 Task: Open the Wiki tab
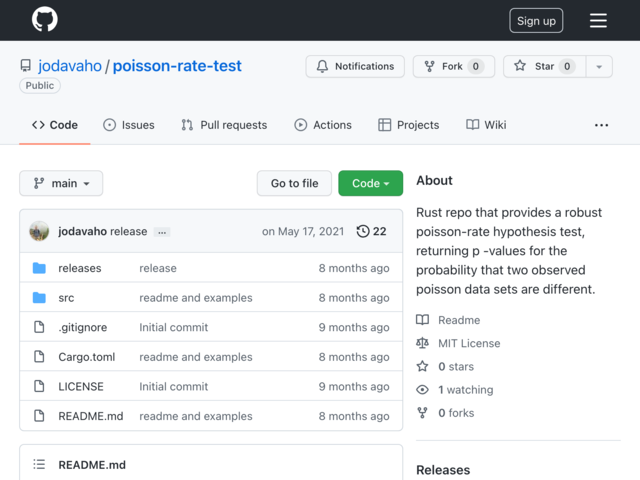[x=486, y=125]
